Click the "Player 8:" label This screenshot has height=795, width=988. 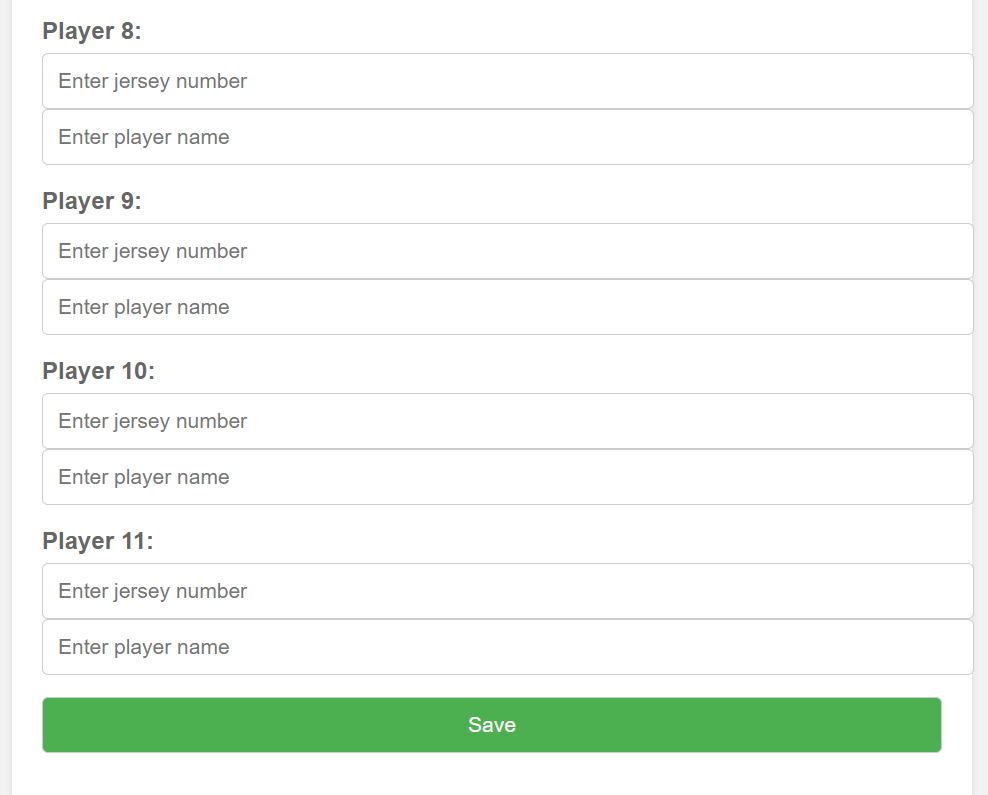(x=92, y=31)
